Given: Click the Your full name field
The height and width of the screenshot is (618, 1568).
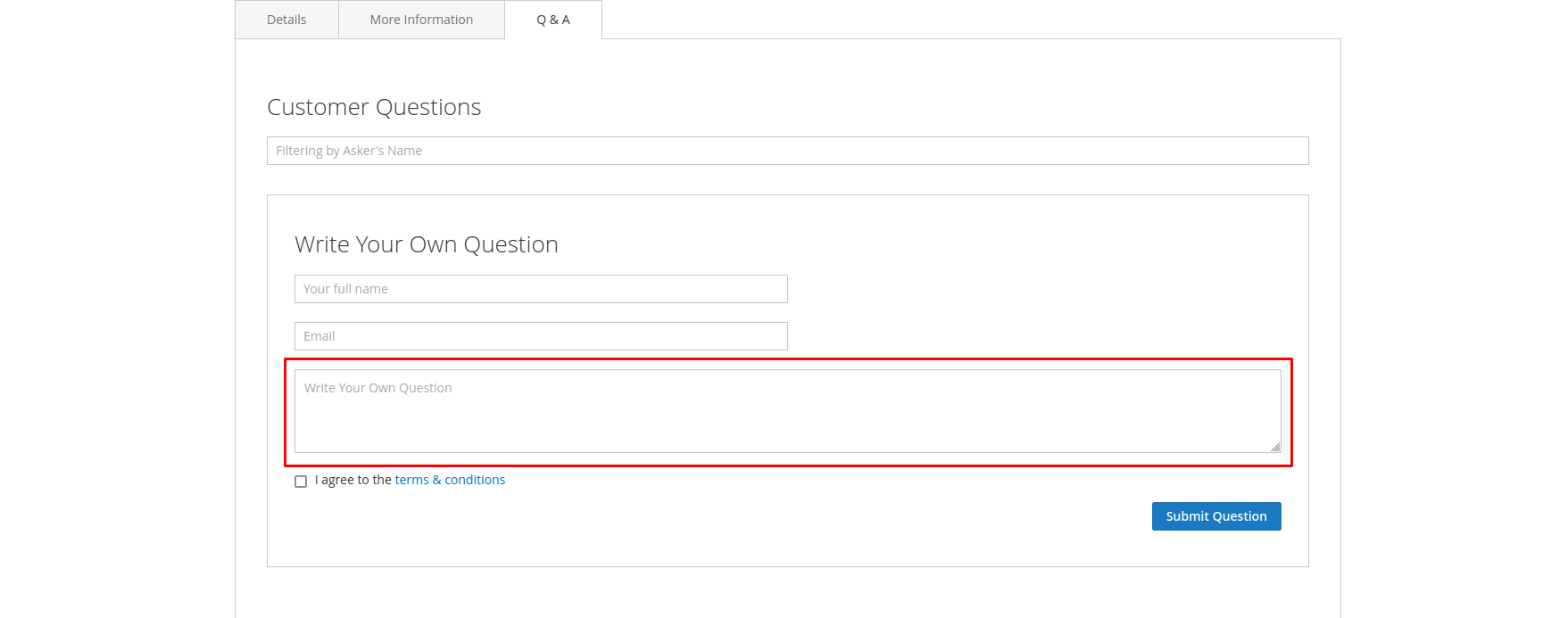Looking at the screenshot, I should (541, 289).
